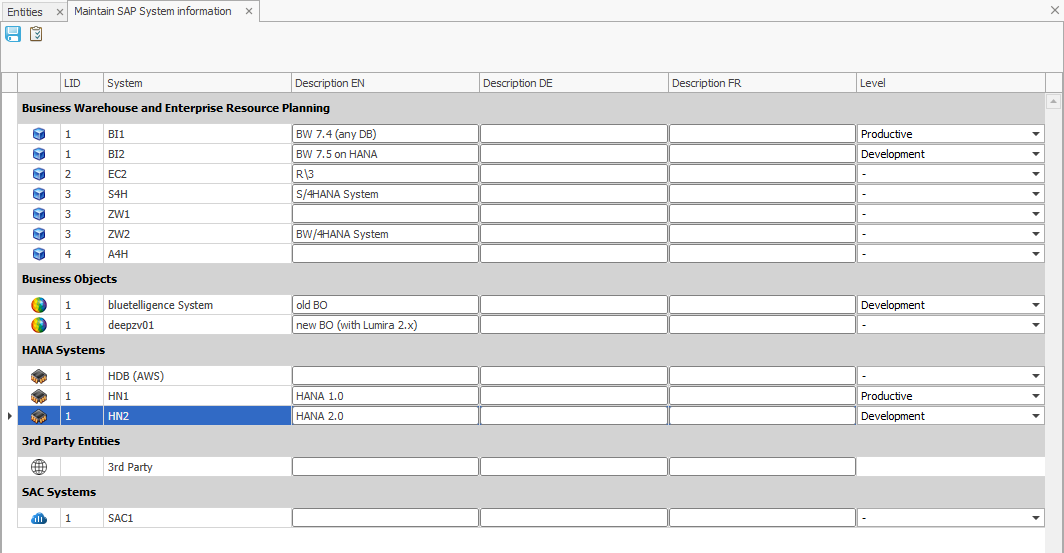Sort by the System column header
This screenshot has width=1064, height=553.
(x=196, y=83)
